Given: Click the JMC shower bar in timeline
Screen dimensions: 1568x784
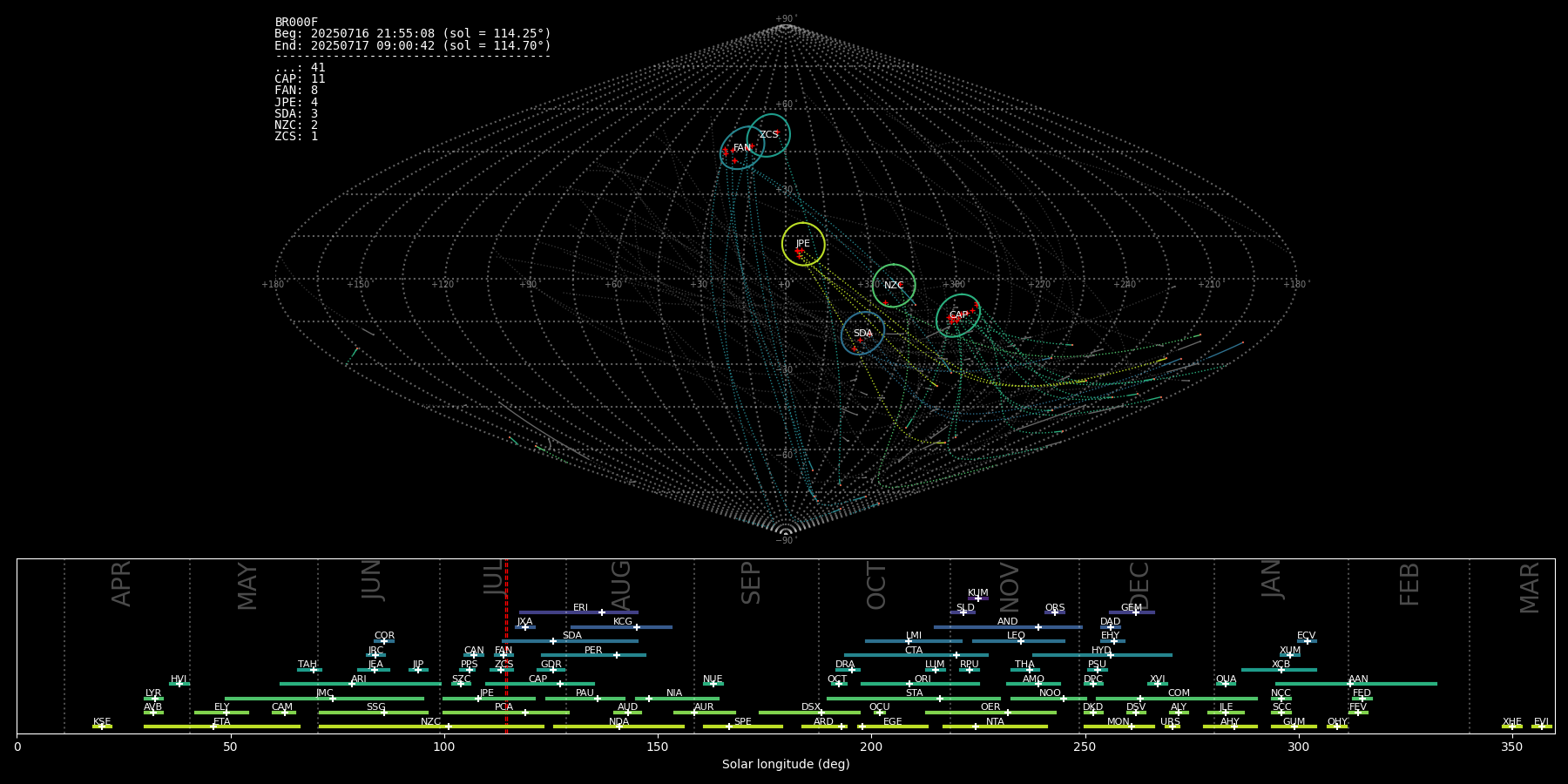Looking at the screenshot, I should (325, 698).
